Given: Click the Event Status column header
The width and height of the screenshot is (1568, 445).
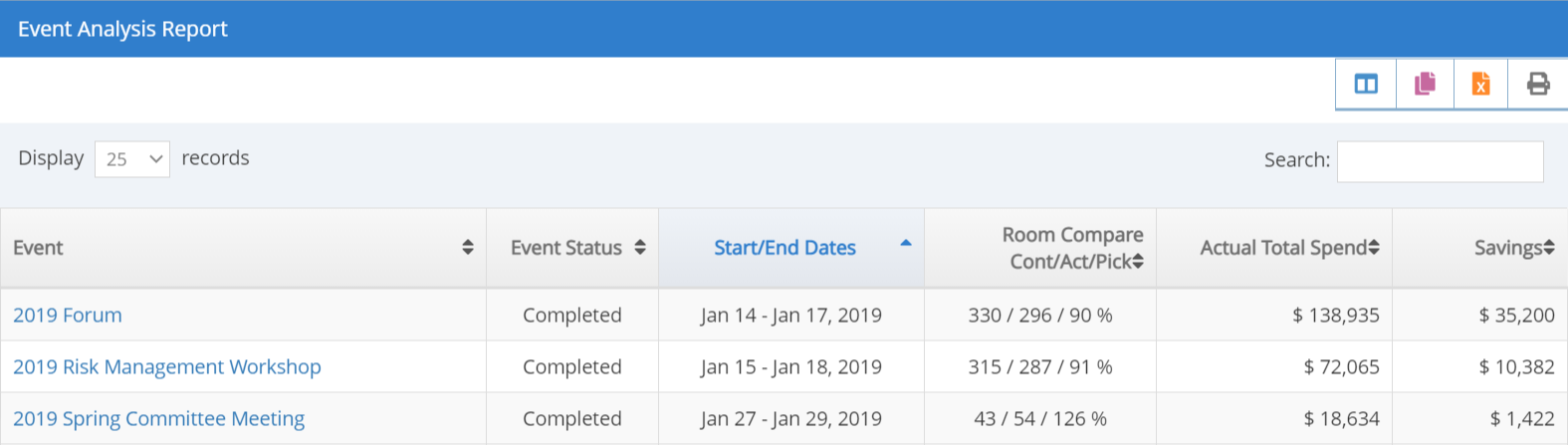Looking at the screenshot, I should pos(565,248).
